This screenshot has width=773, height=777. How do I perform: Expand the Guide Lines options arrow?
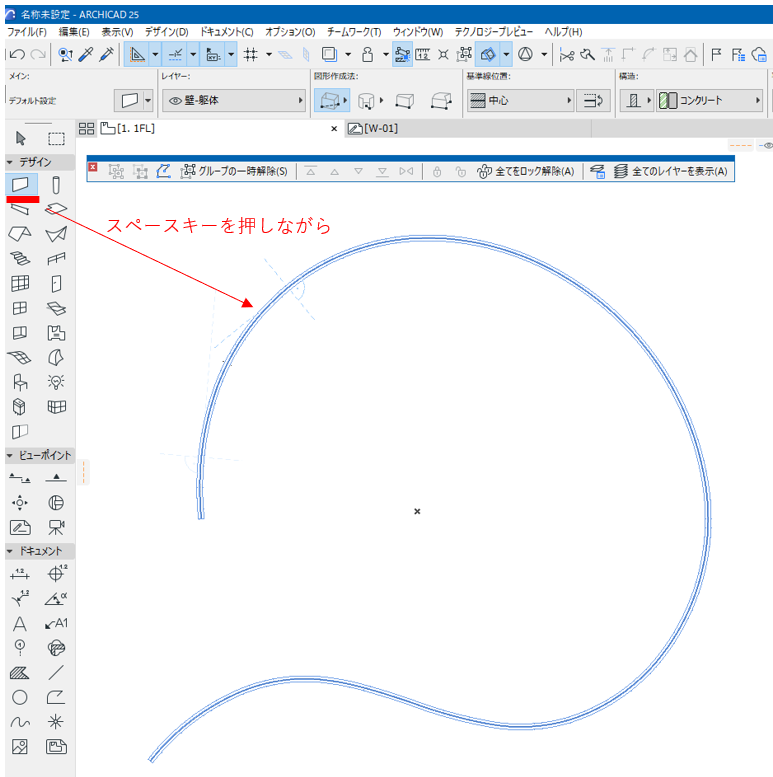(155, 54)
